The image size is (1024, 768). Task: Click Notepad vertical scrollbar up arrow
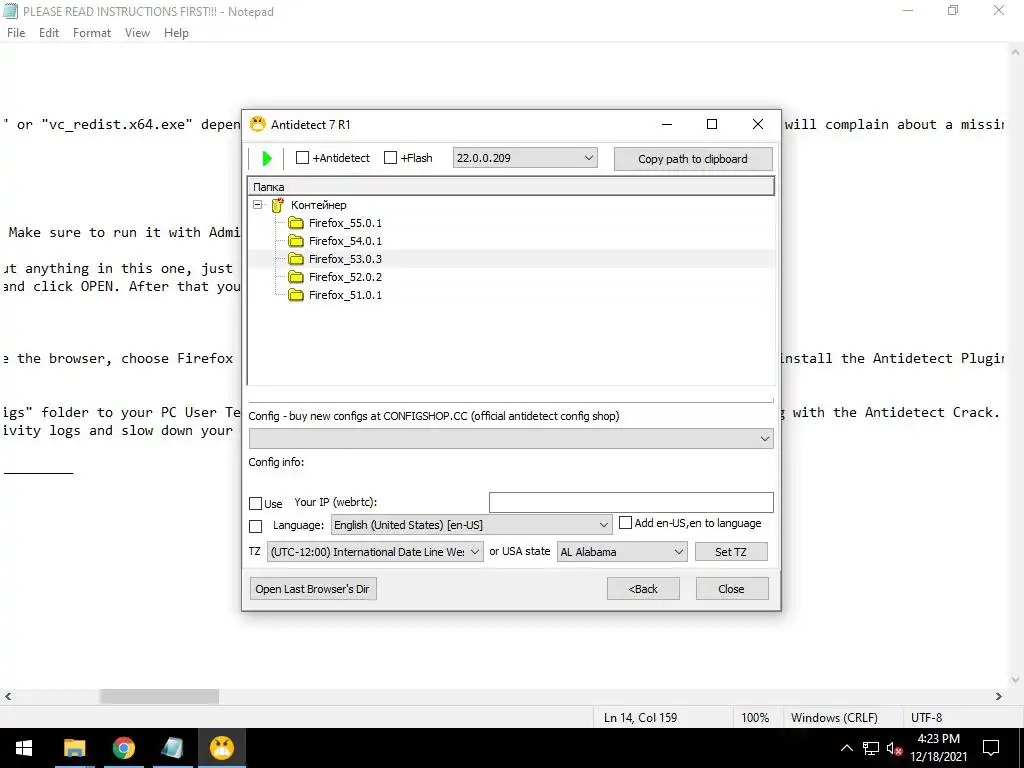(x=1016, y=51)
